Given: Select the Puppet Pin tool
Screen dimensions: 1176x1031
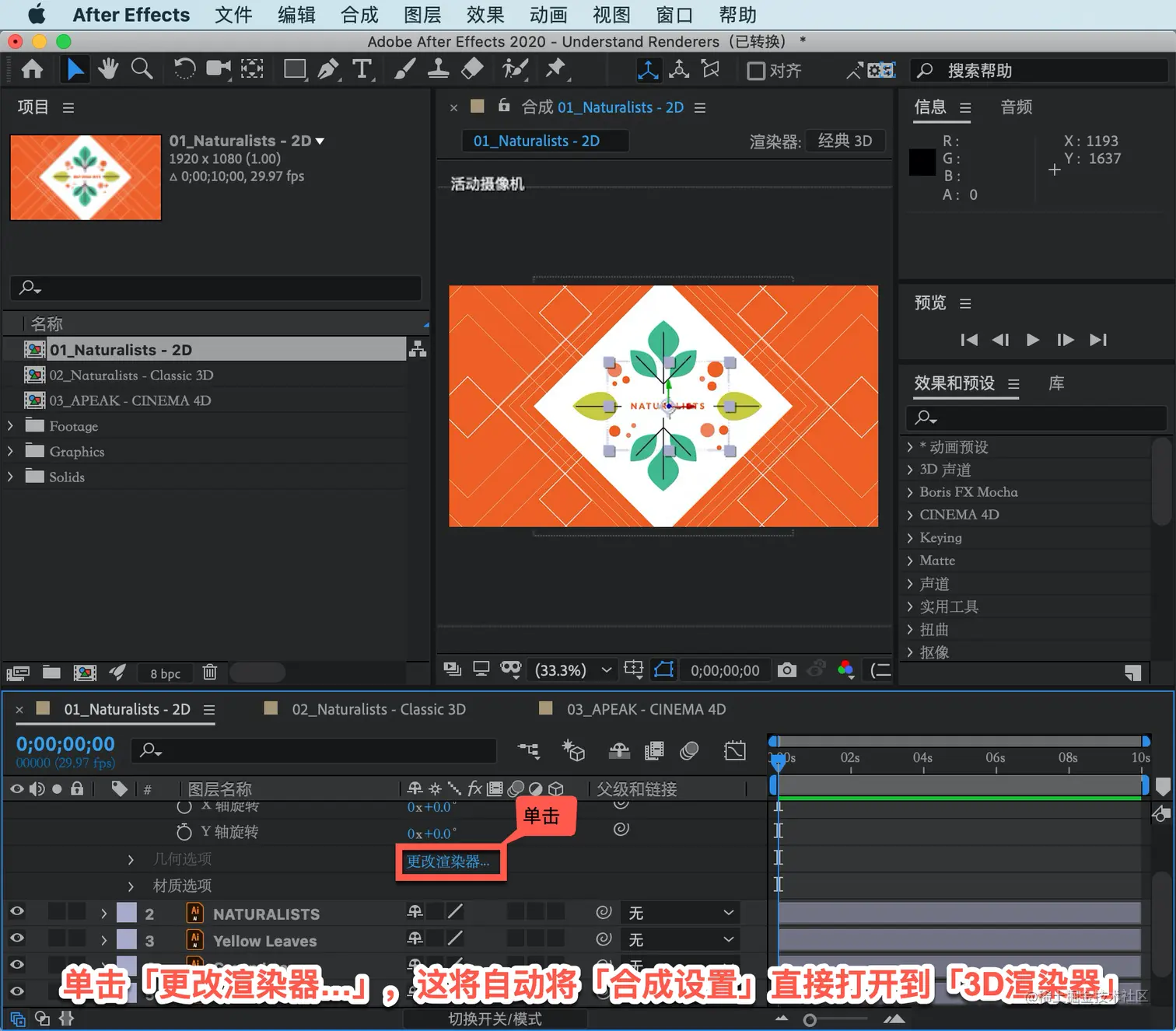Looking at the screenshot, I should 556,70.
